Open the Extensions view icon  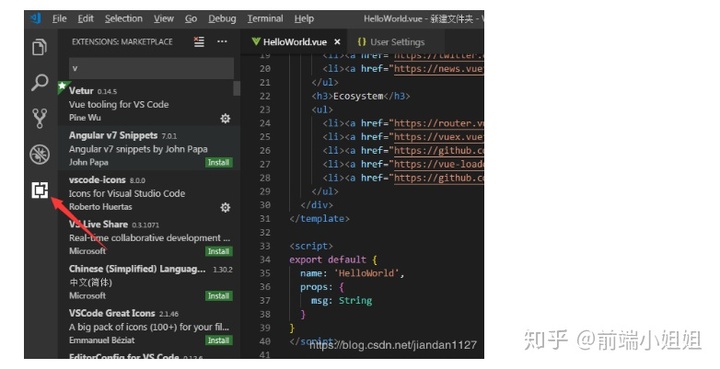[x=40, y=190]
